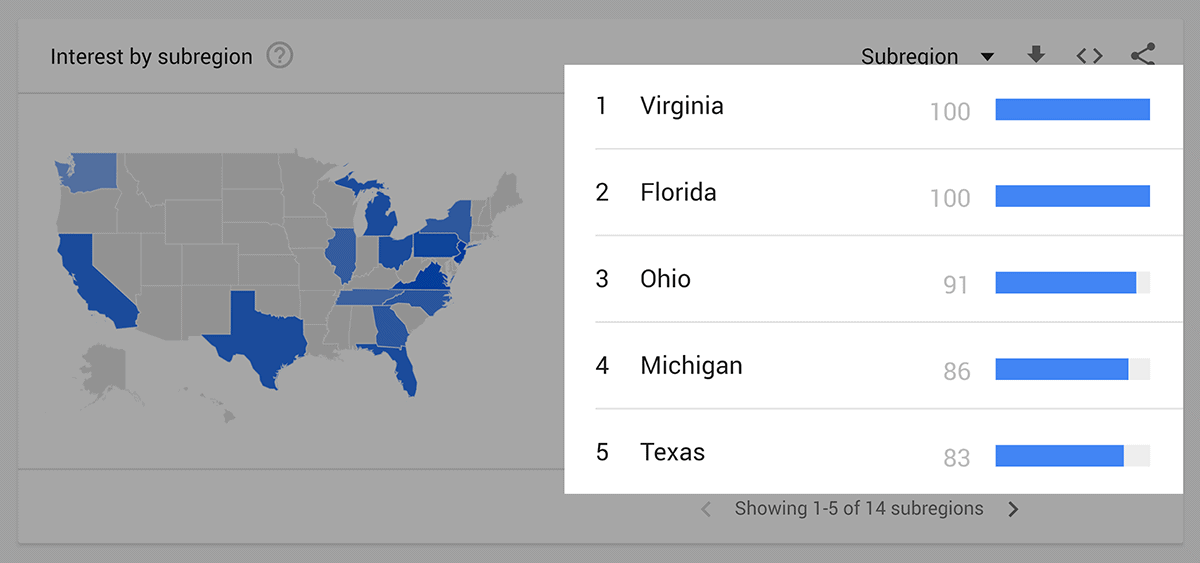1200x563 pixels.
Task: Go to next page of subregions
Action: coord(1013,509)
